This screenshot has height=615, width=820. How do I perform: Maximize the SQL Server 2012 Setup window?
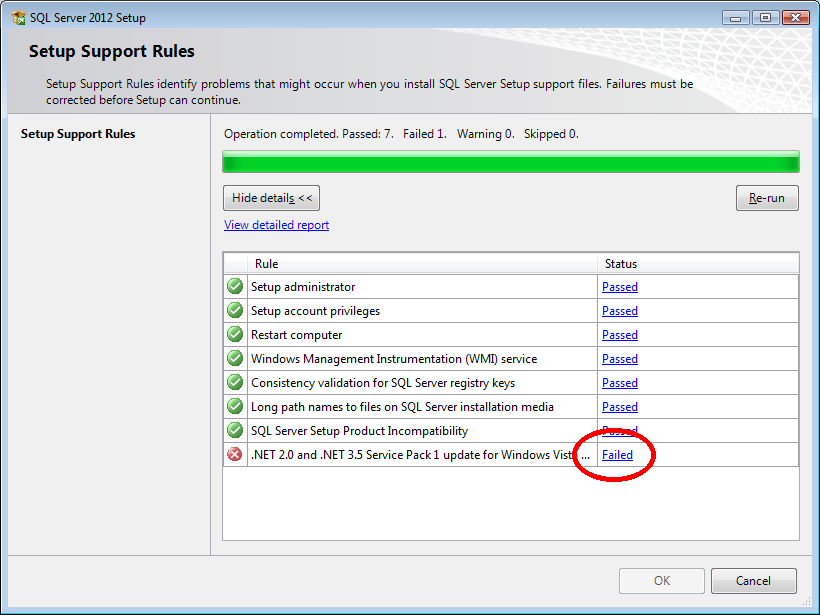766,18
